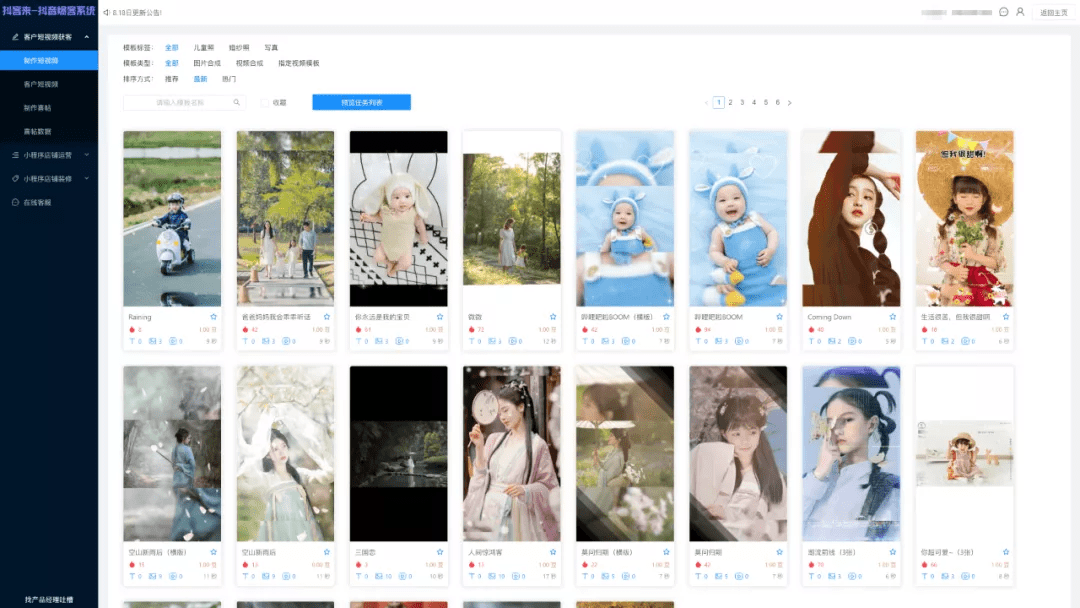
Task: Click the headset icon beside 在线客服
Action: [14, 202]
